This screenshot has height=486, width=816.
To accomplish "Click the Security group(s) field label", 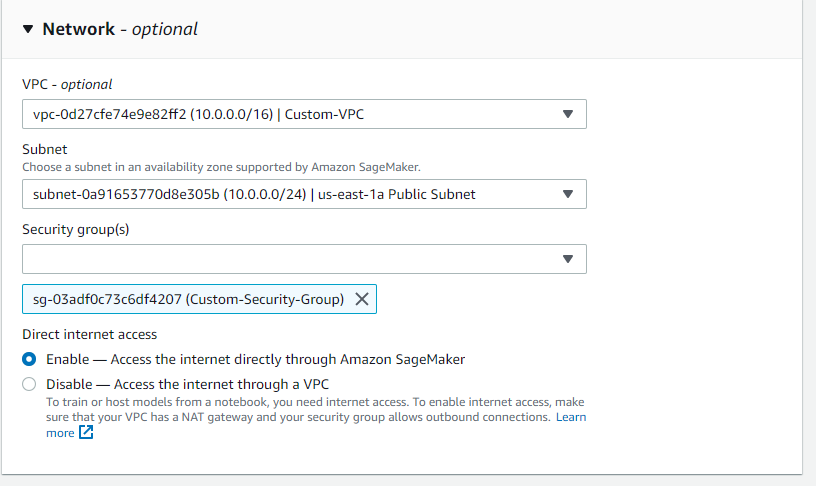I will point(75,229).
